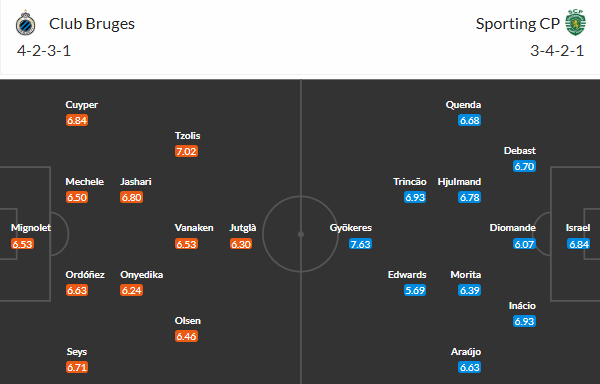
Task: Click Trincão player name
Action: pos(409,182)
